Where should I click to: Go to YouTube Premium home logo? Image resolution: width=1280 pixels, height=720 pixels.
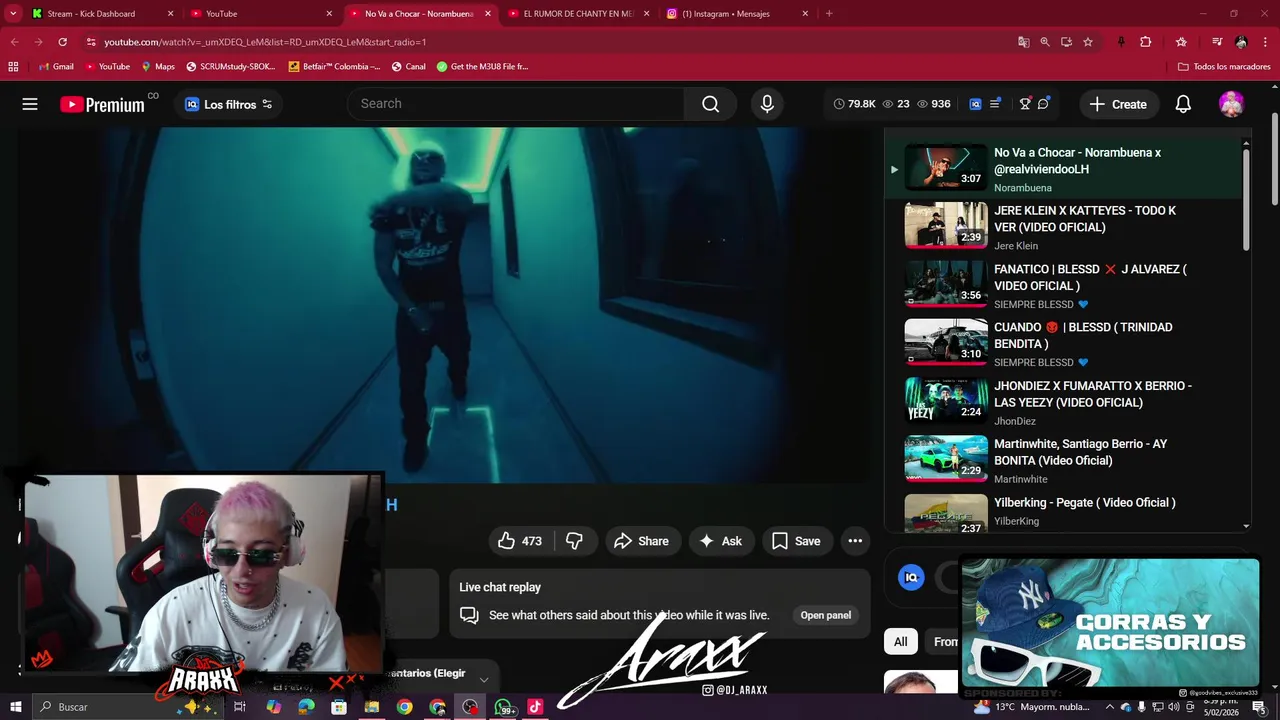click(102, 104)
